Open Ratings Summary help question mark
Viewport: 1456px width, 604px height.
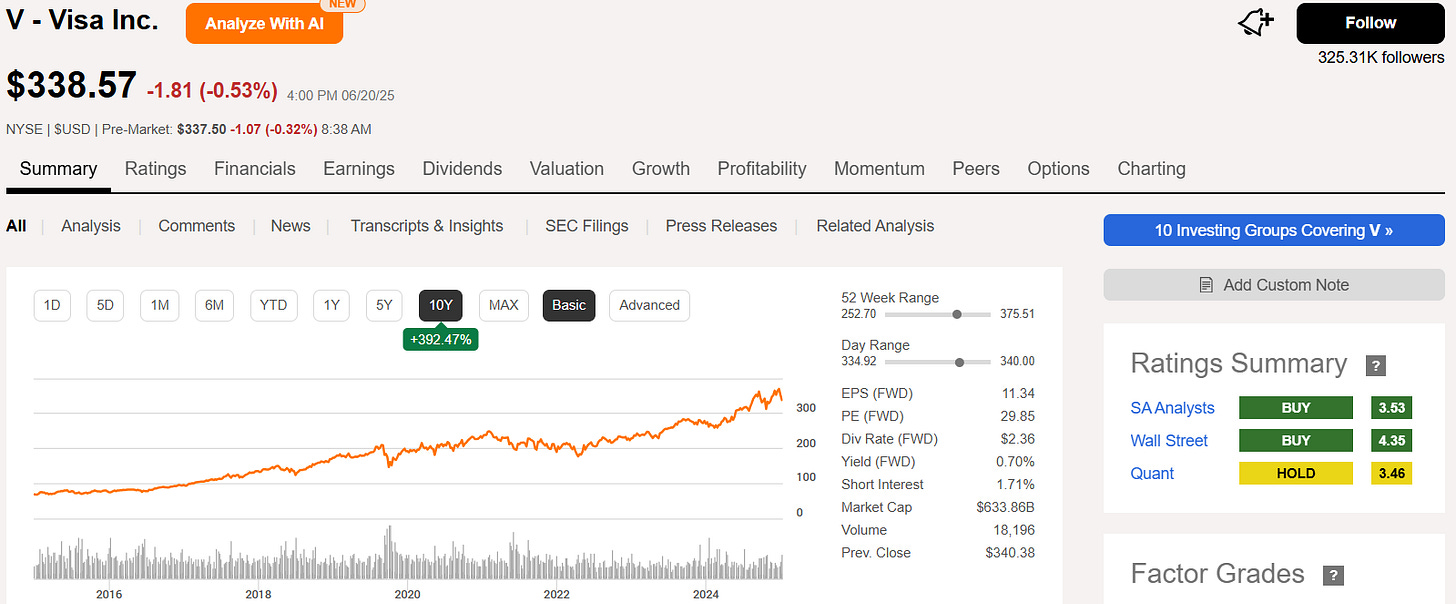1376,365
